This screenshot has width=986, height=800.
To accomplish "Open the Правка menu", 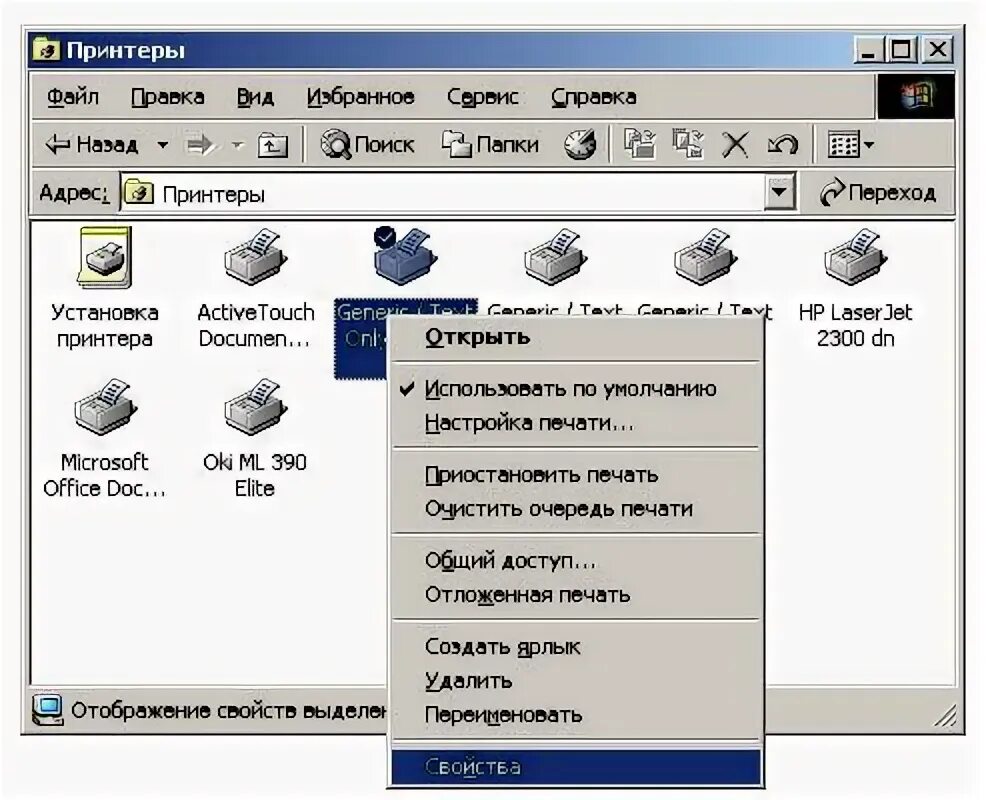I will pyautogui.click(x=167, y=97).
